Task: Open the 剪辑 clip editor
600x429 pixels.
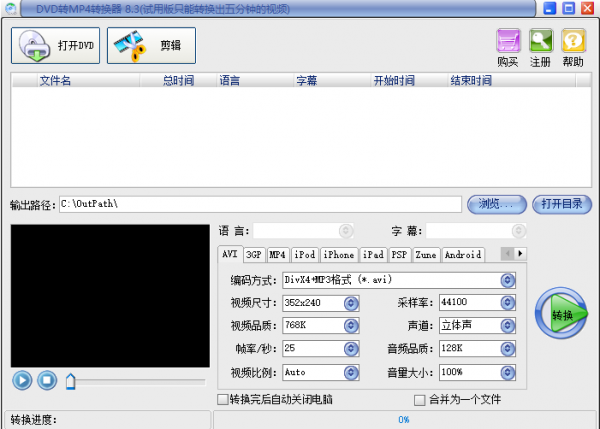Action: (152, 46)
